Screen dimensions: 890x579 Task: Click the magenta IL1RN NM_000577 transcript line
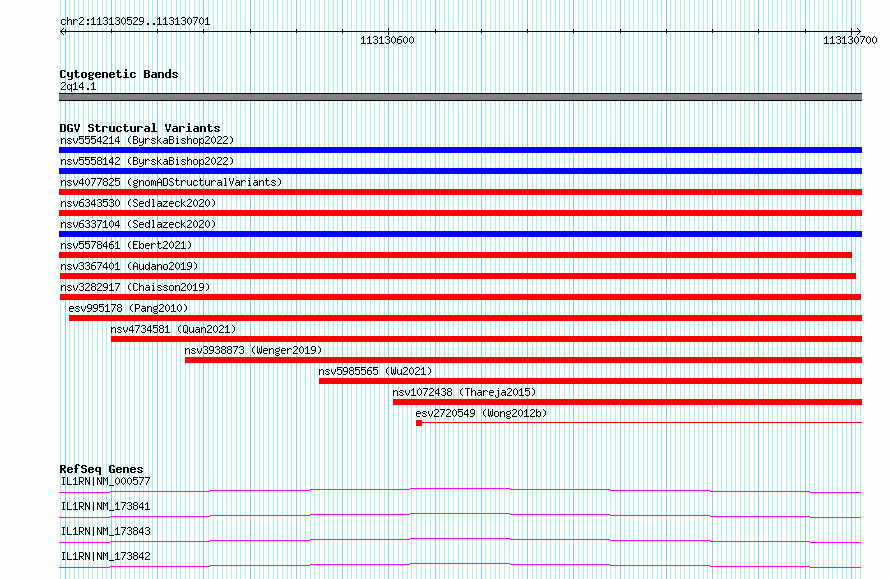460,490
